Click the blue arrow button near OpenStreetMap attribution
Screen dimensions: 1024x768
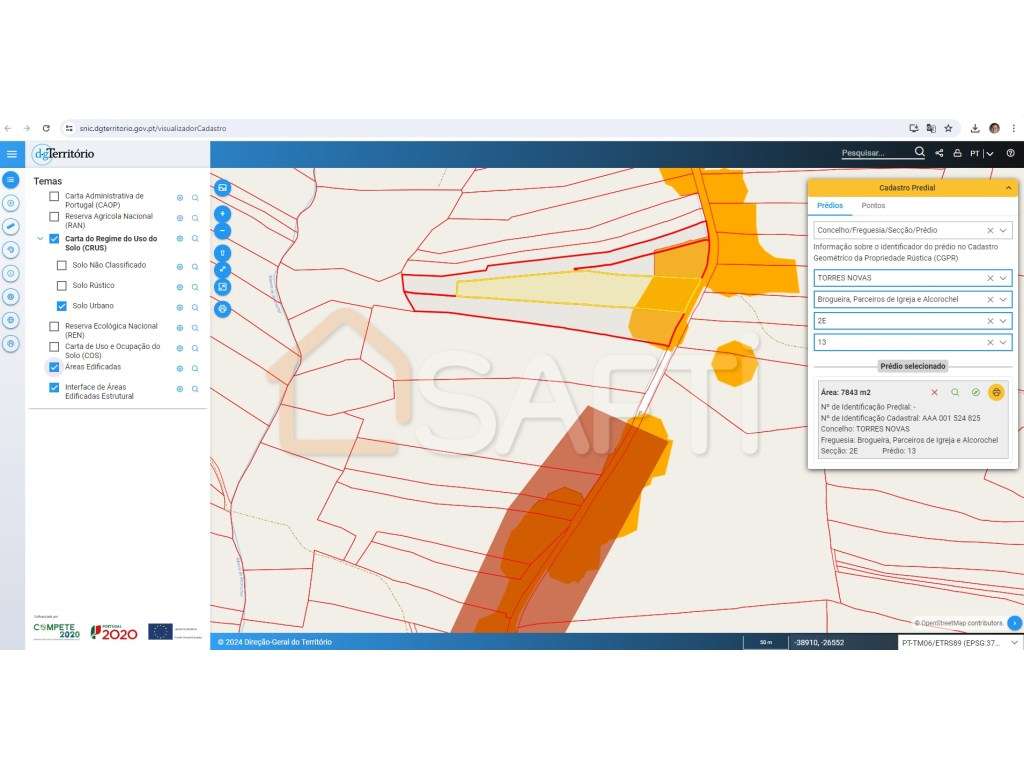click(x=1014, y=623)
